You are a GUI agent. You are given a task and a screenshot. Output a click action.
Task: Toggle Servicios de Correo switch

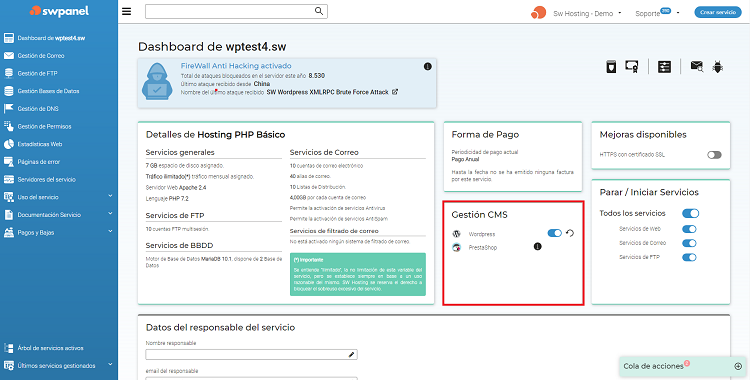tap(689, 243)
